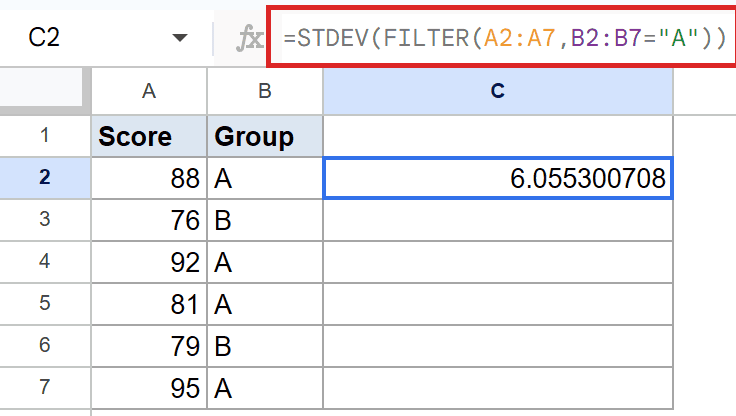Click empty cell C1

click(498, 136)
